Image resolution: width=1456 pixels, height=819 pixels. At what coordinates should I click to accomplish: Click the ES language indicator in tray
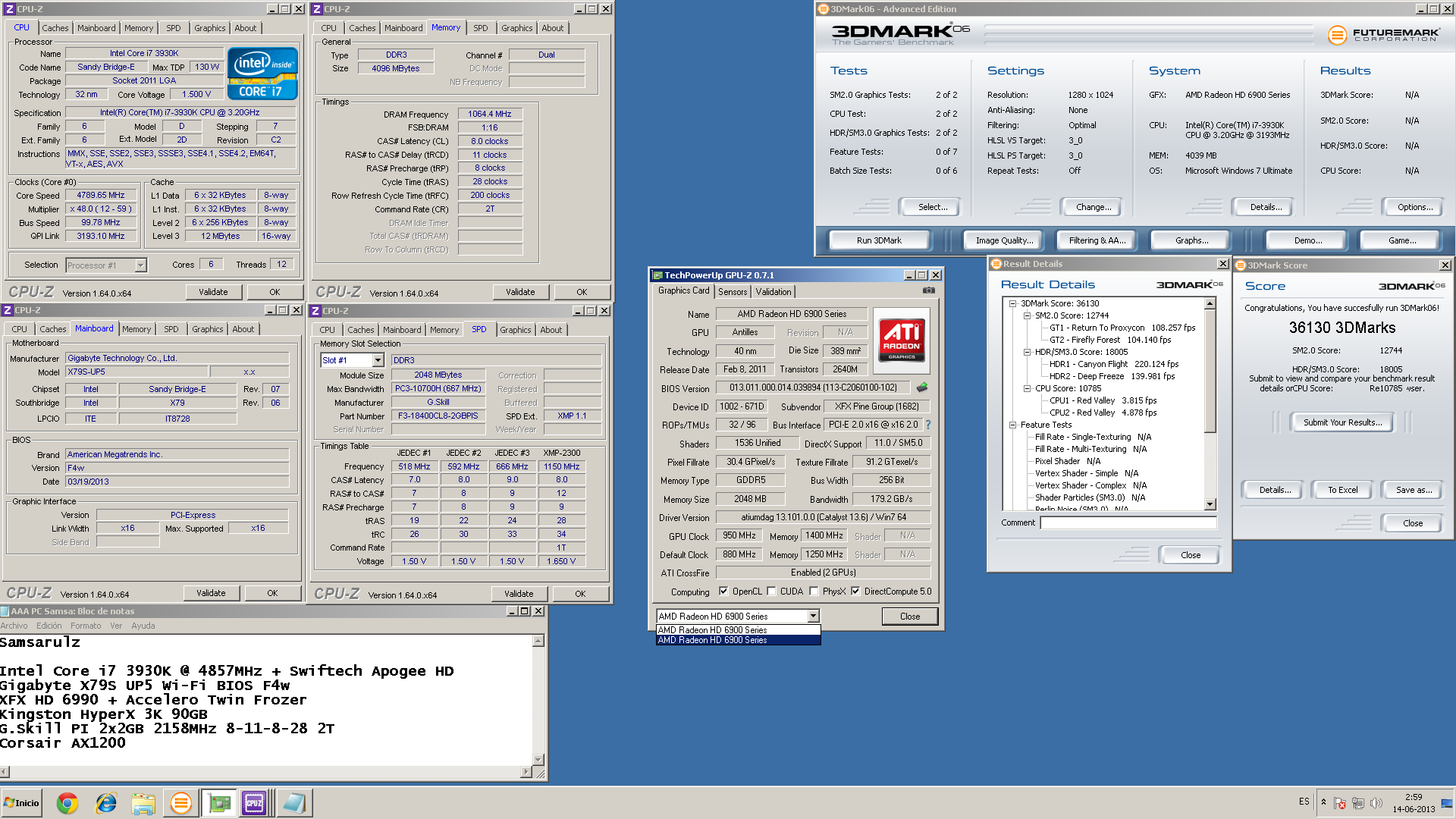(x=1304, y=802)
